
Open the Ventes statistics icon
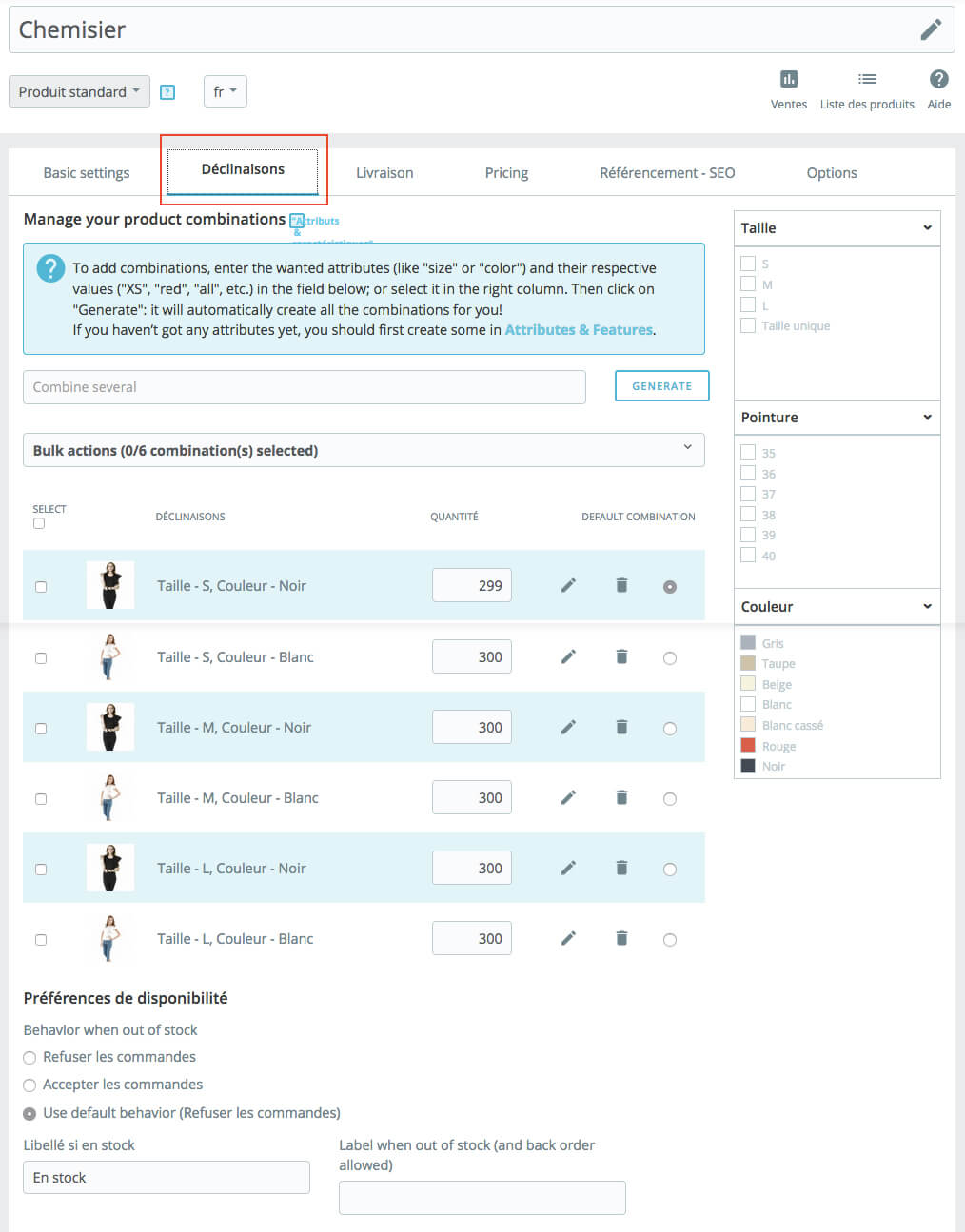[788, 80]
